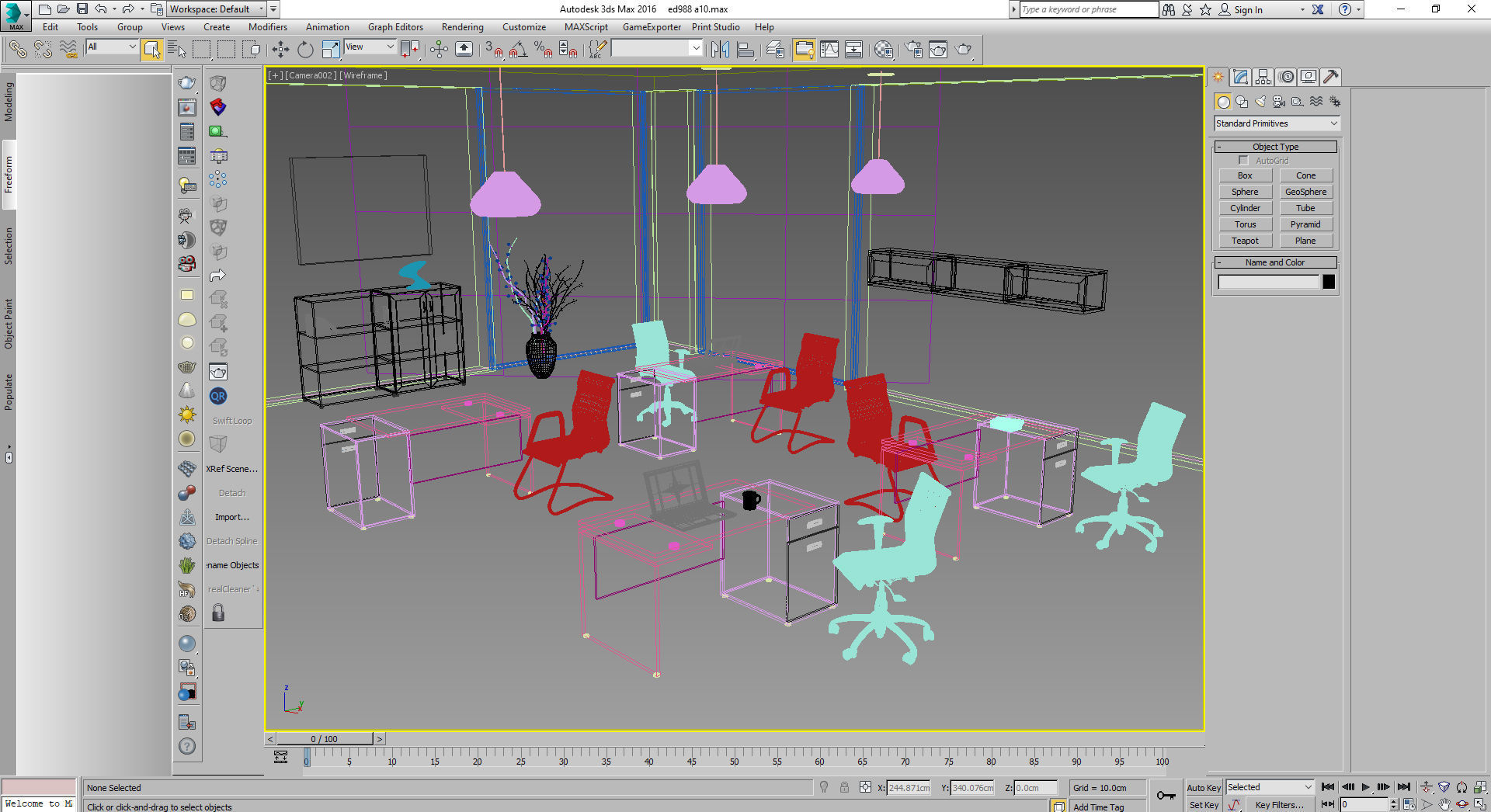Click the Box primitive button
Image resolution: width=1491 pixels, height=812 pixels.
pyautogui.click(x=1245, y=175)
